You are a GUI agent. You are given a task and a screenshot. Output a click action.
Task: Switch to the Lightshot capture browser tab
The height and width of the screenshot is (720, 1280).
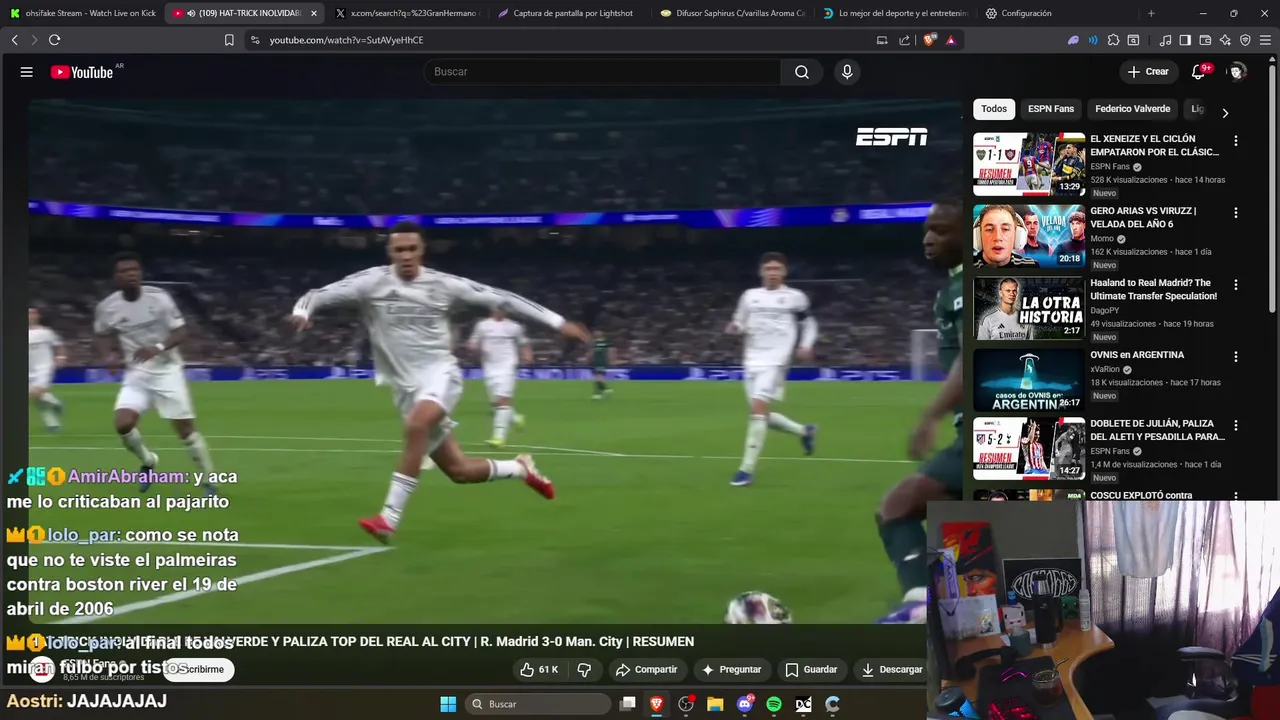pyautogui.click(x=570, y=13)
